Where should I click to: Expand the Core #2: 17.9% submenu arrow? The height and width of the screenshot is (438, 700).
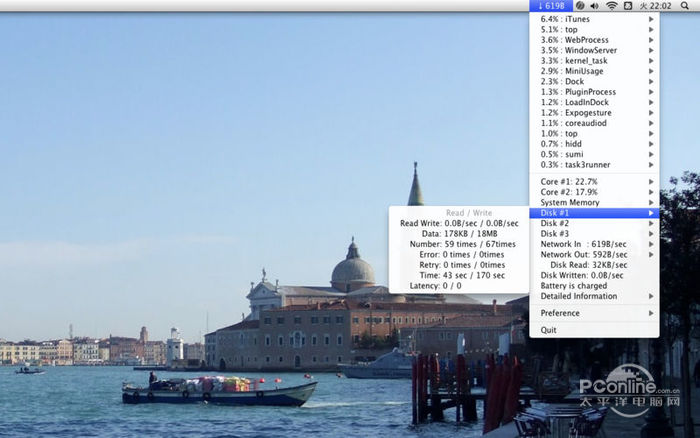click(x=651, y=192)
